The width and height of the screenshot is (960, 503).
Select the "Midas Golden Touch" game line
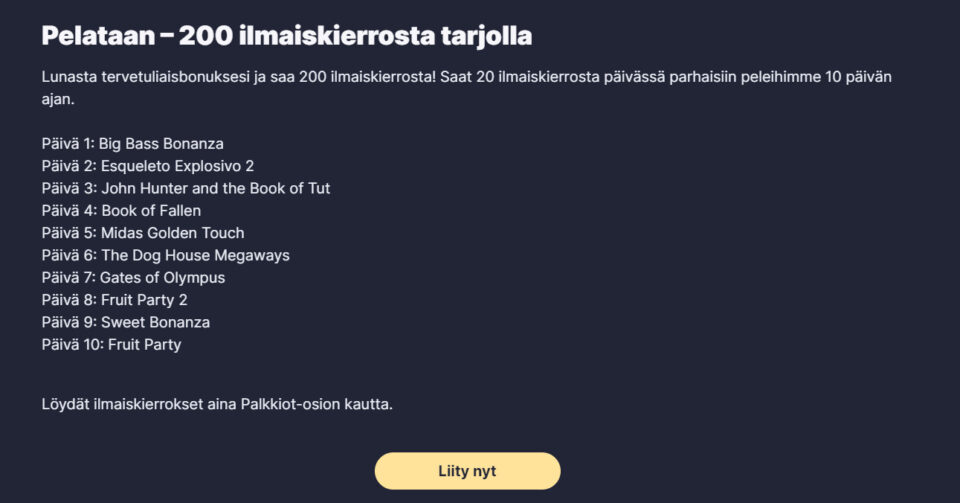click(172, 233)
